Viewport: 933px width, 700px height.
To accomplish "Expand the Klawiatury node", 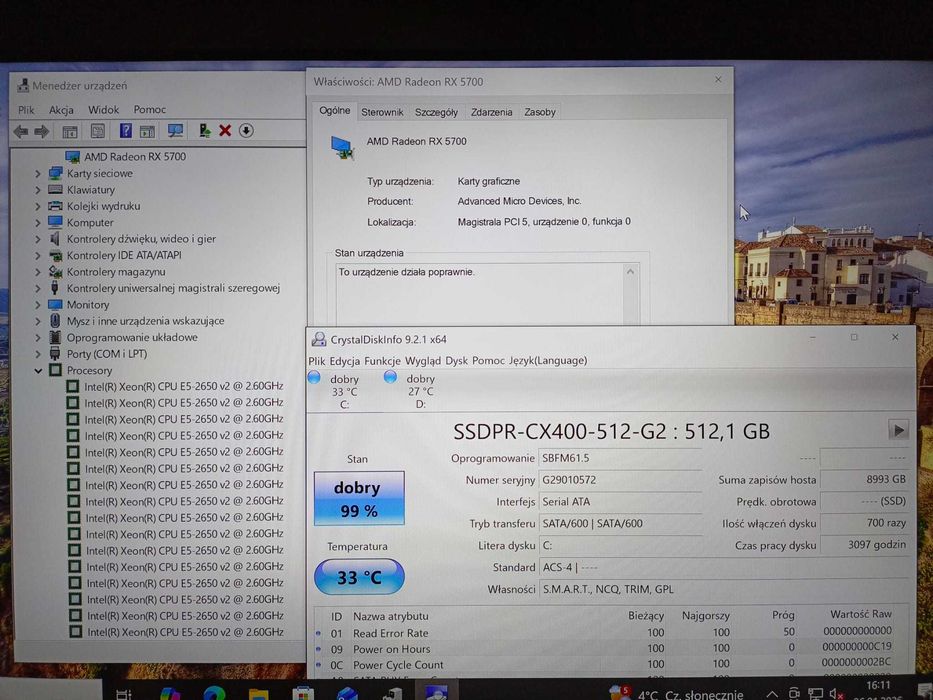I will click(38, 190).
